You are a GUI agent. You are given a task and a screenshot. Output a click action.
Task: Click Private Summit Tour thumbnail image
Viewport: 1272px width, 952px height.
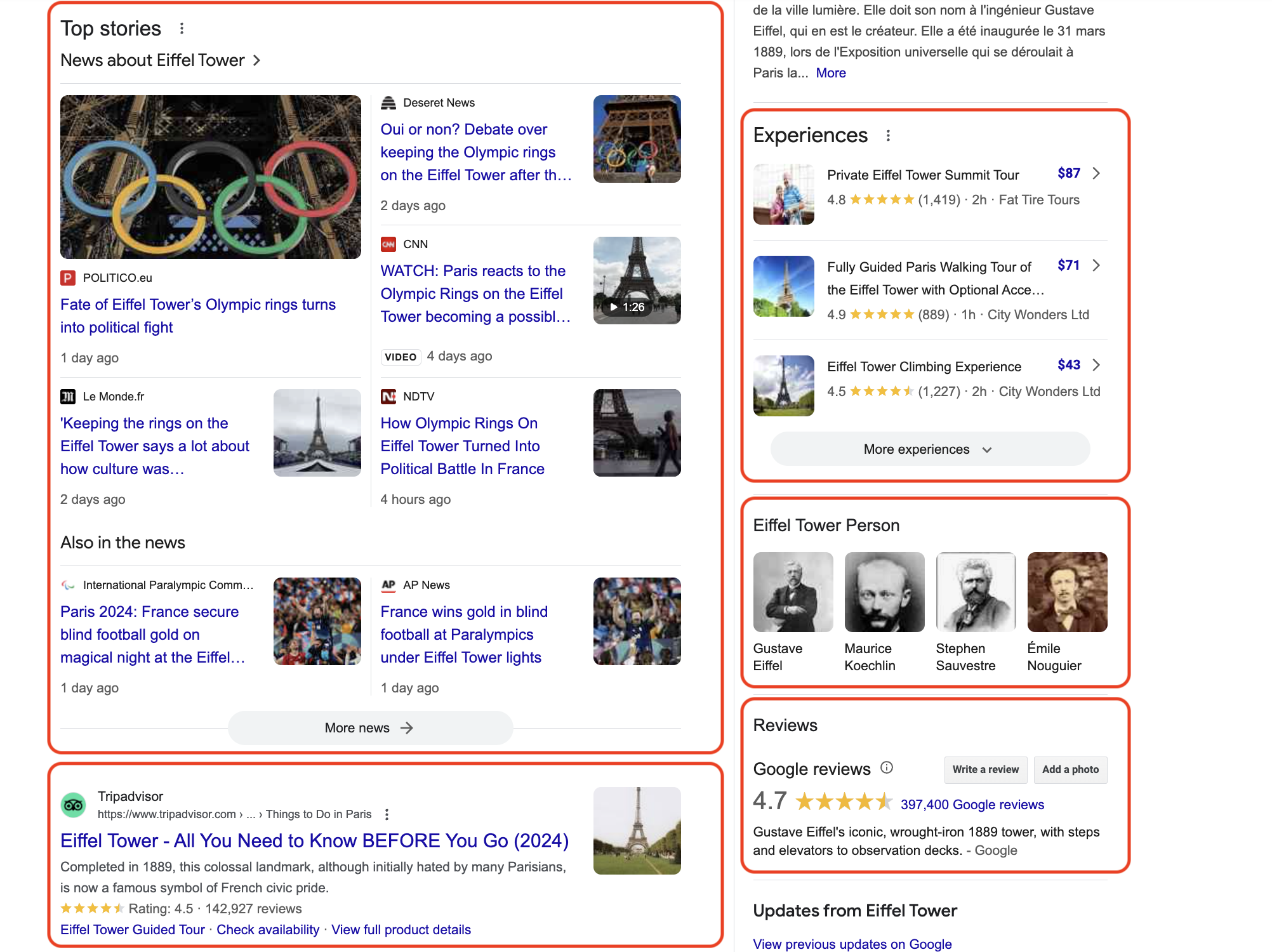pyautogui.click(x=783, y=194)
